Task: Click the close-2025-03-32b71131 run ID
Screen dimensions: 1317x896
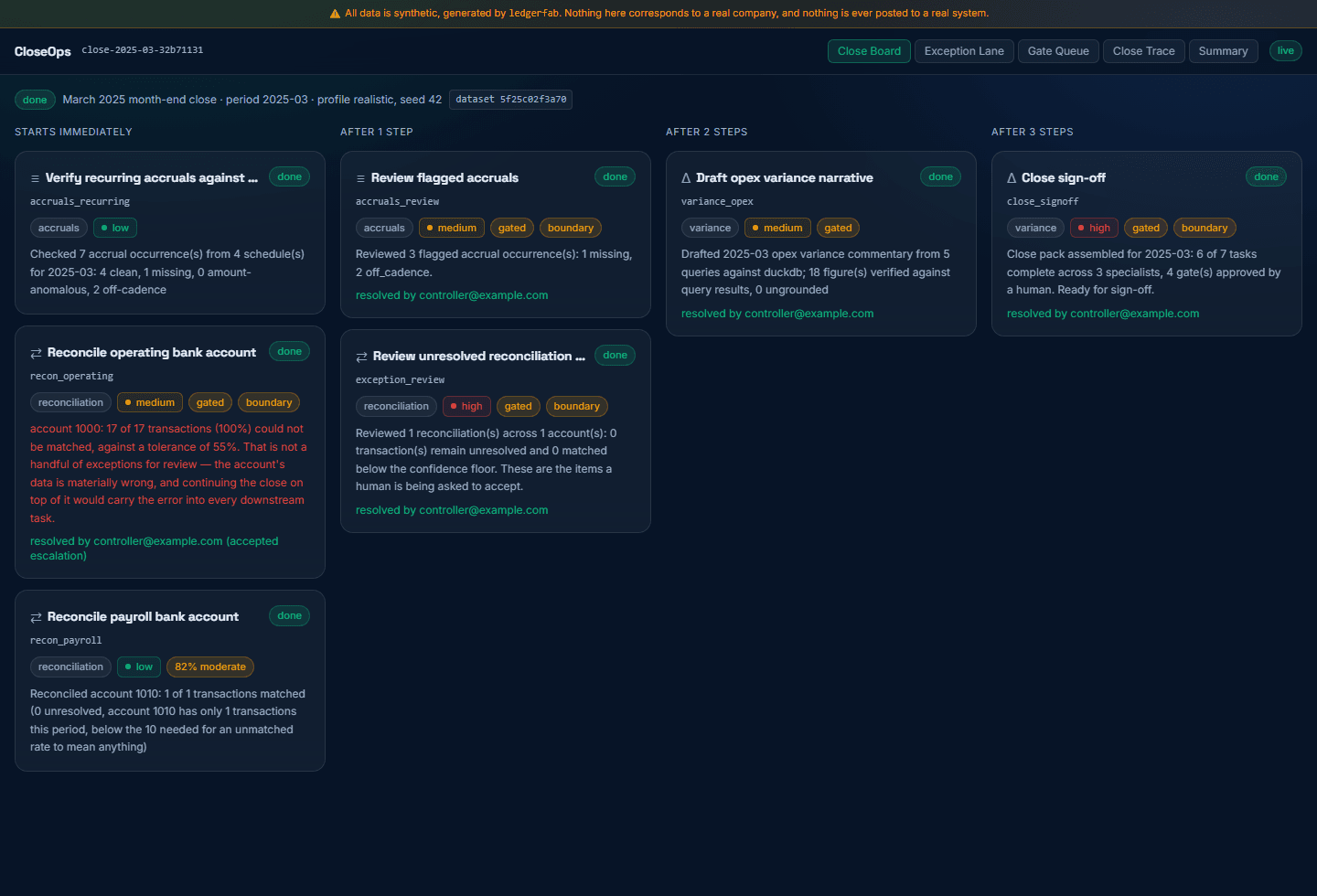Action: [143, 50]
